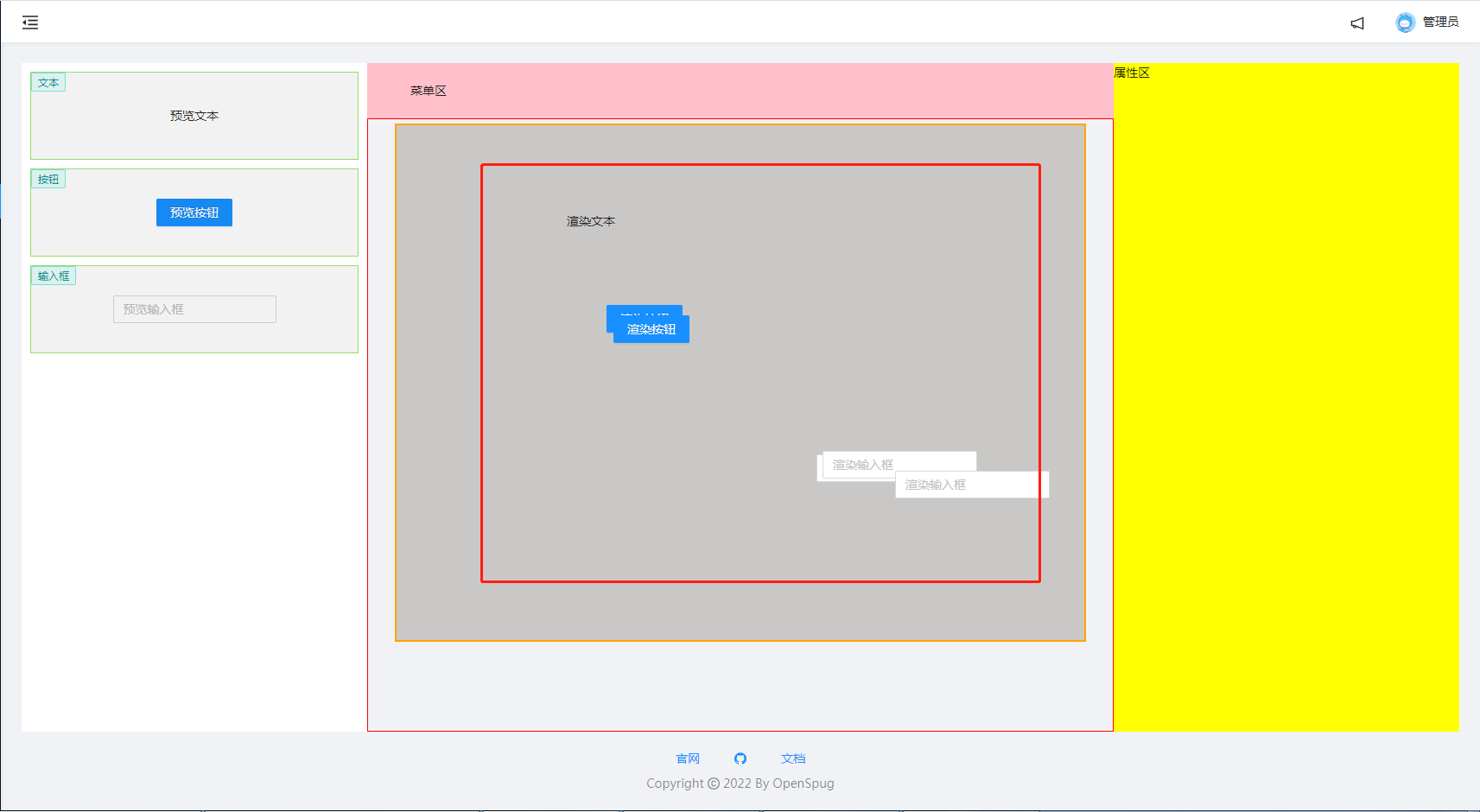Open notifications via the megaphone icon
The image size is (1480, 812).
1357,23
